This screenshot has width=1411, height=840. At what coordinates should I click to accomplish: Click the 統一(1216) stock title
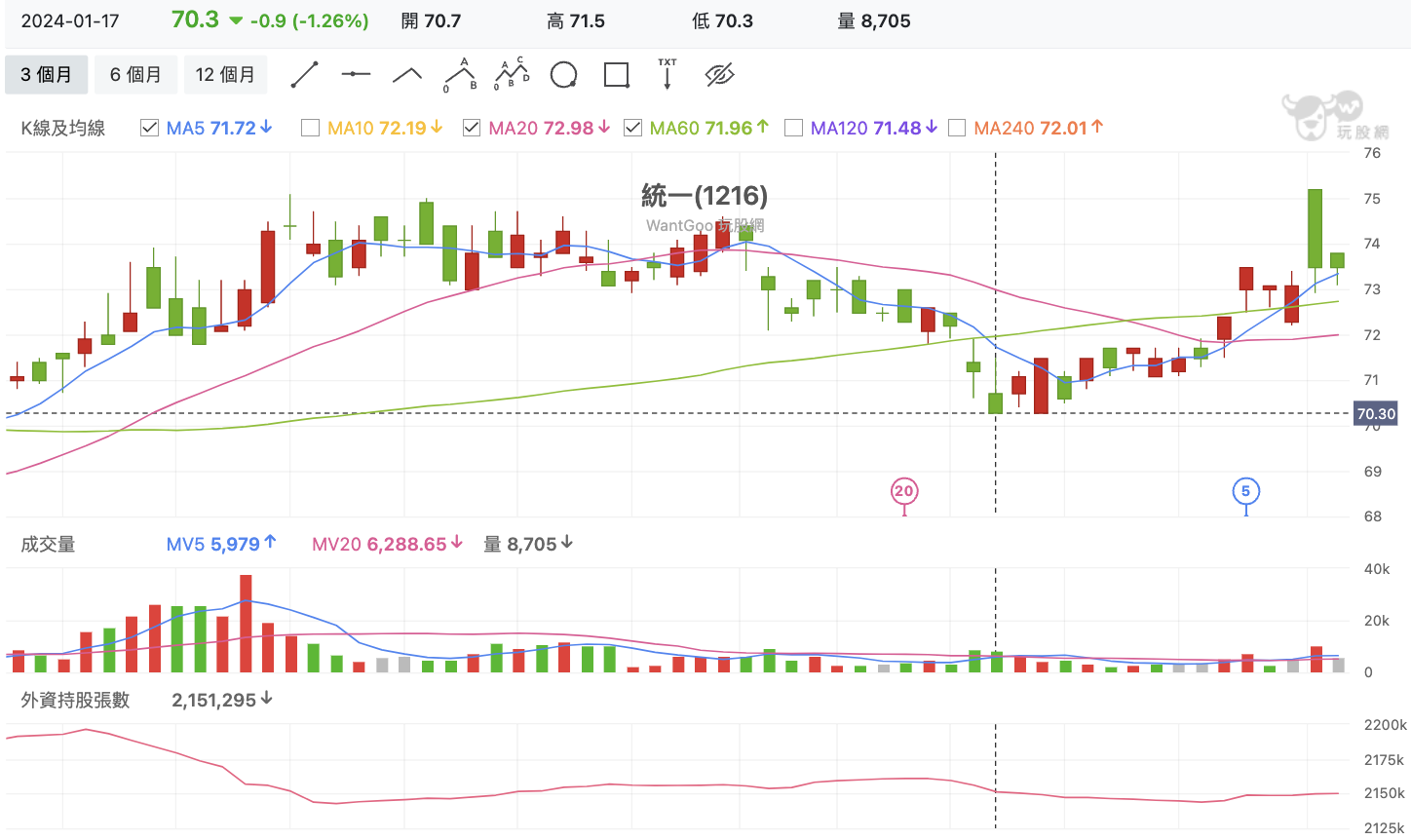(x=705, y=196)
